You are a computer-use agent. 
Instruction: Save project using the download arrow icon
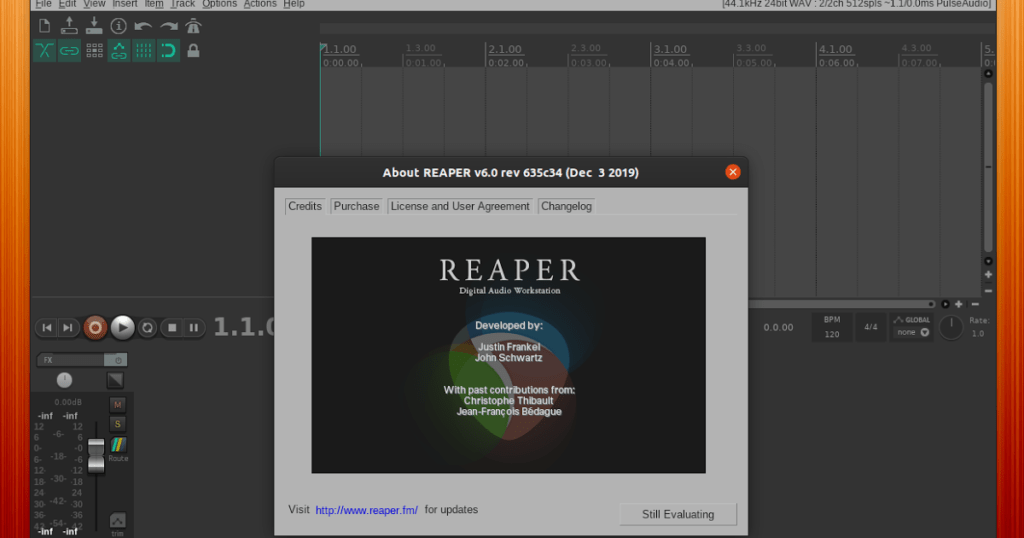pyautogui.click(x=93, y=26)
